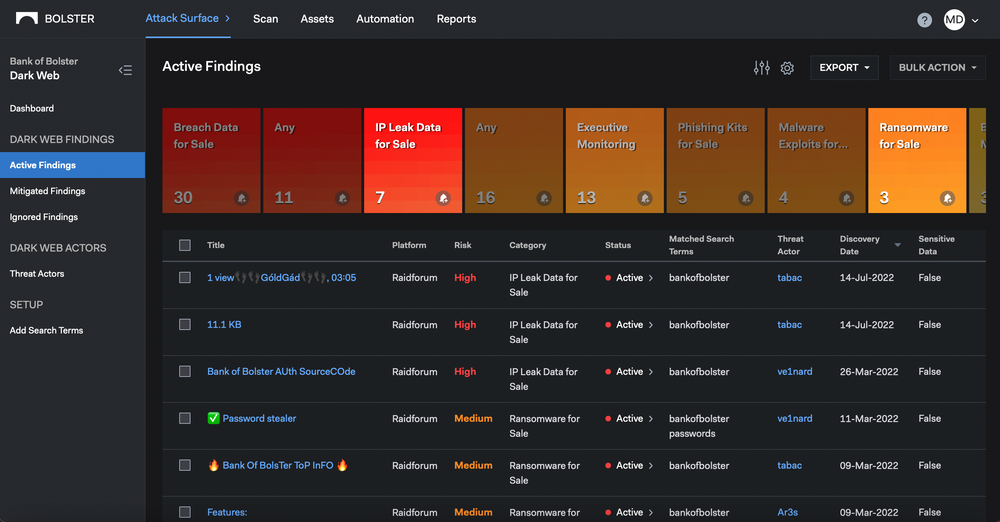This screenshot has width=1000, height=522.
Task: Open Threat Actors in the sidebar
Action: pos(37,274)
